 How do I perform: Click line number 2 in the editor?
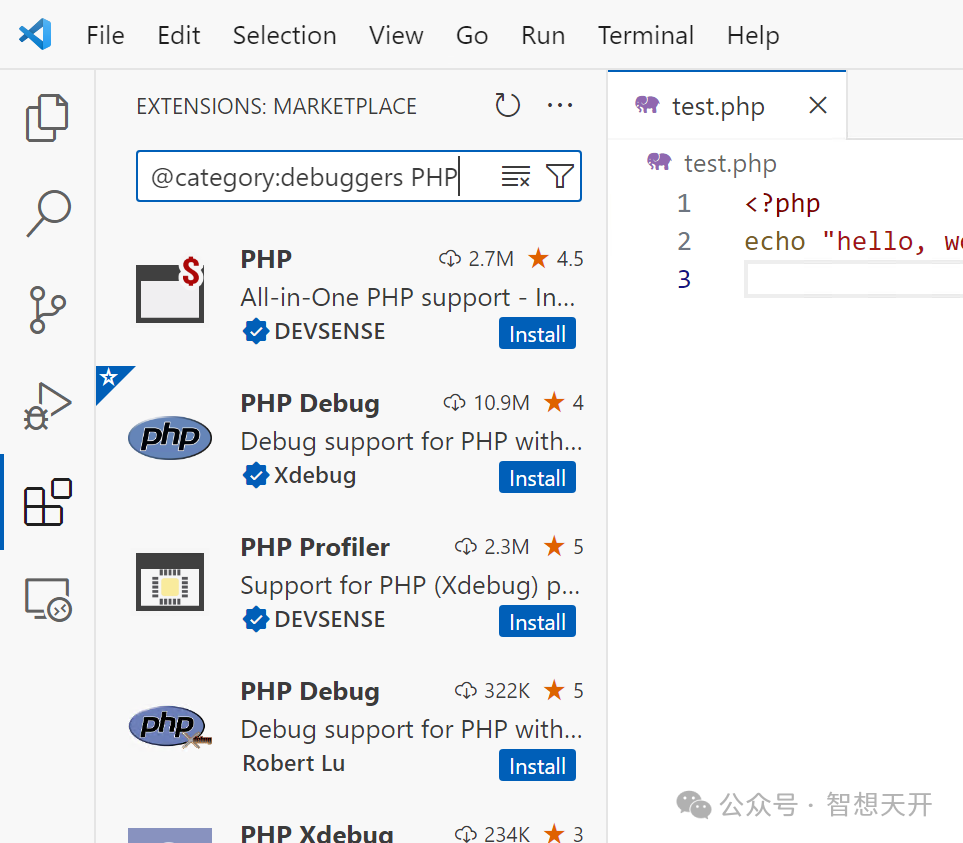[x=684, y=241]
